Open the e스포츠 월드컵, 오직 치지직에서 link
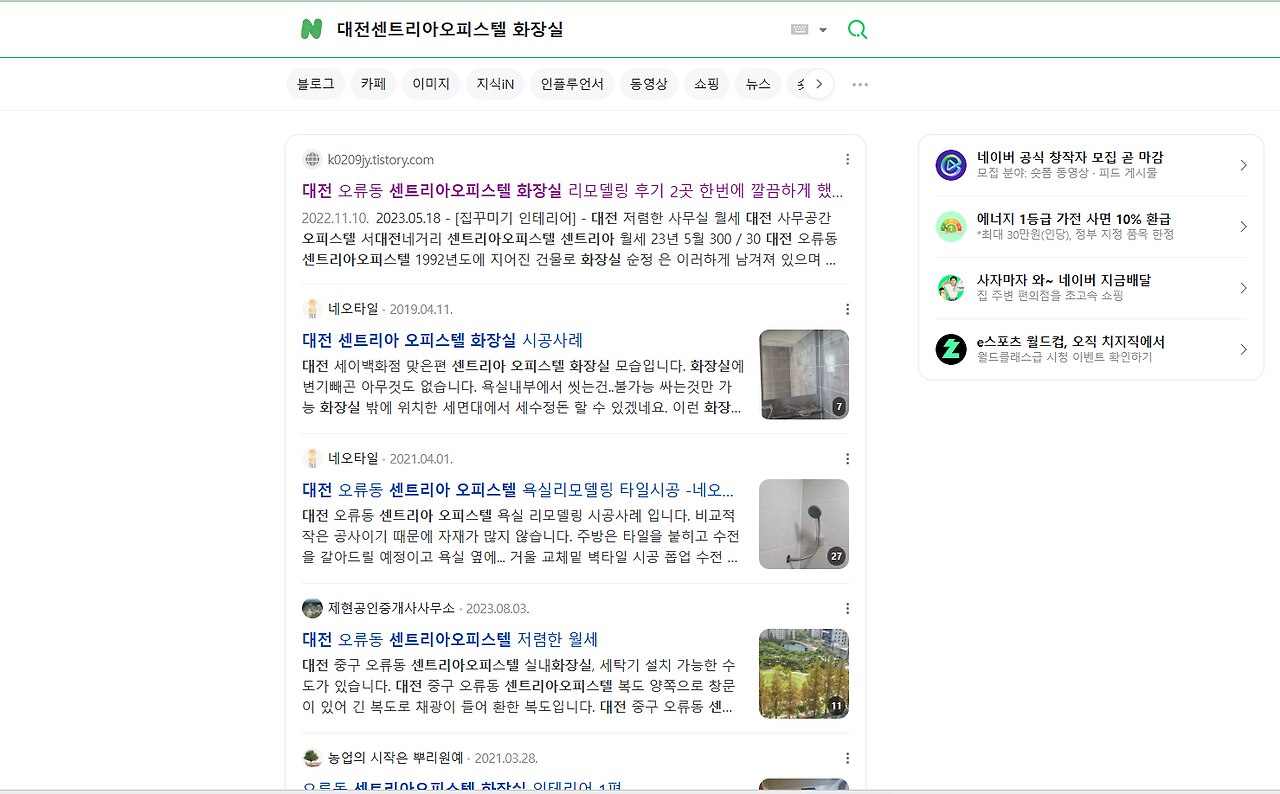This screenshot has height=794, width=1280. [1071, 341]
